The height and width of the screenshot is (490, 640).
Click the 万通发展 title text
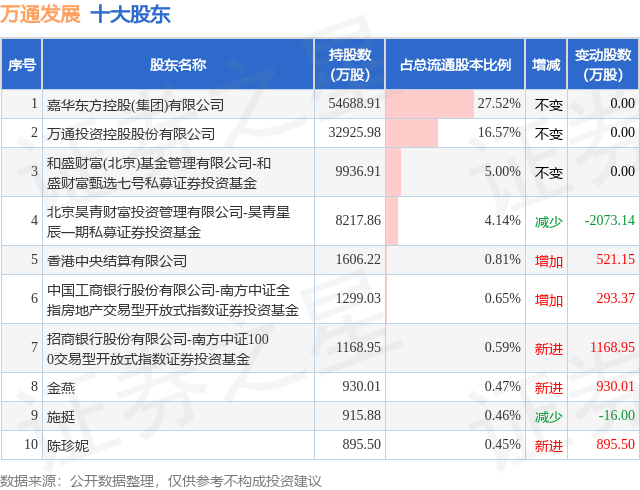click(40, 14)
